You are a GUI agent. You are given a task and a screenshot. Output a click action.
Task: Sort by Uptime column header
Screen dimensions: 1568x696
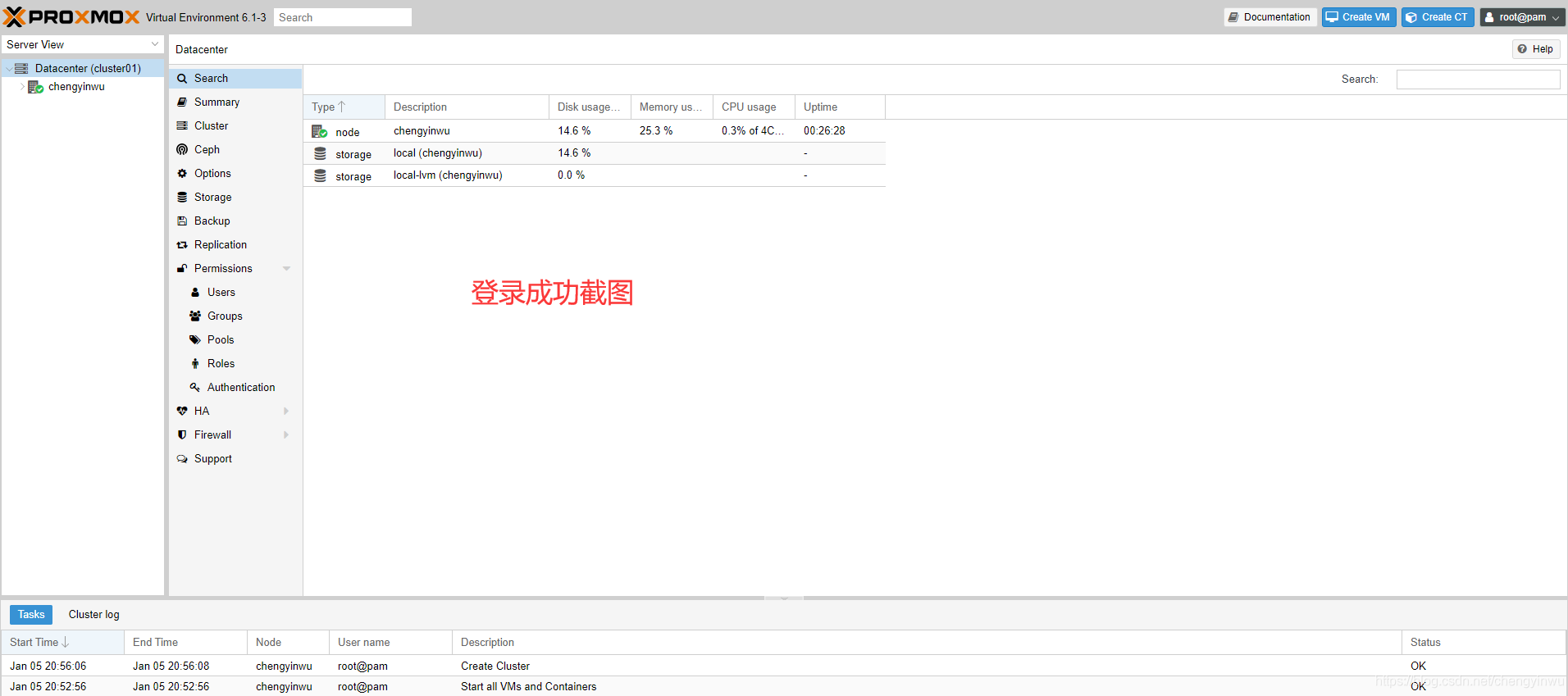coord(840,107)
